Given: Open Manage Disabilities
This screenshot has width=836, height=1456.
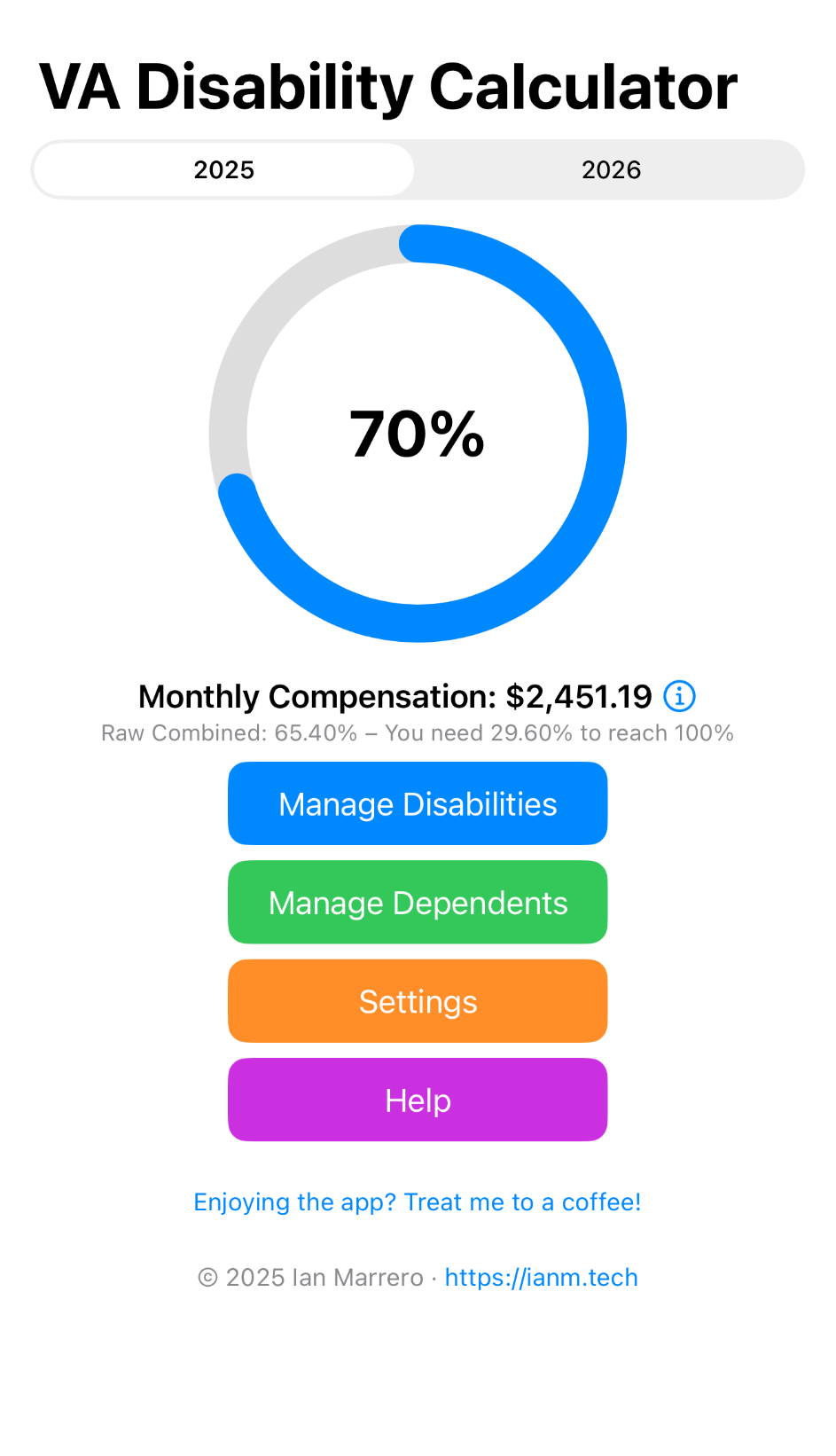Looking at the screenshot, I should [x=418, y=803].
